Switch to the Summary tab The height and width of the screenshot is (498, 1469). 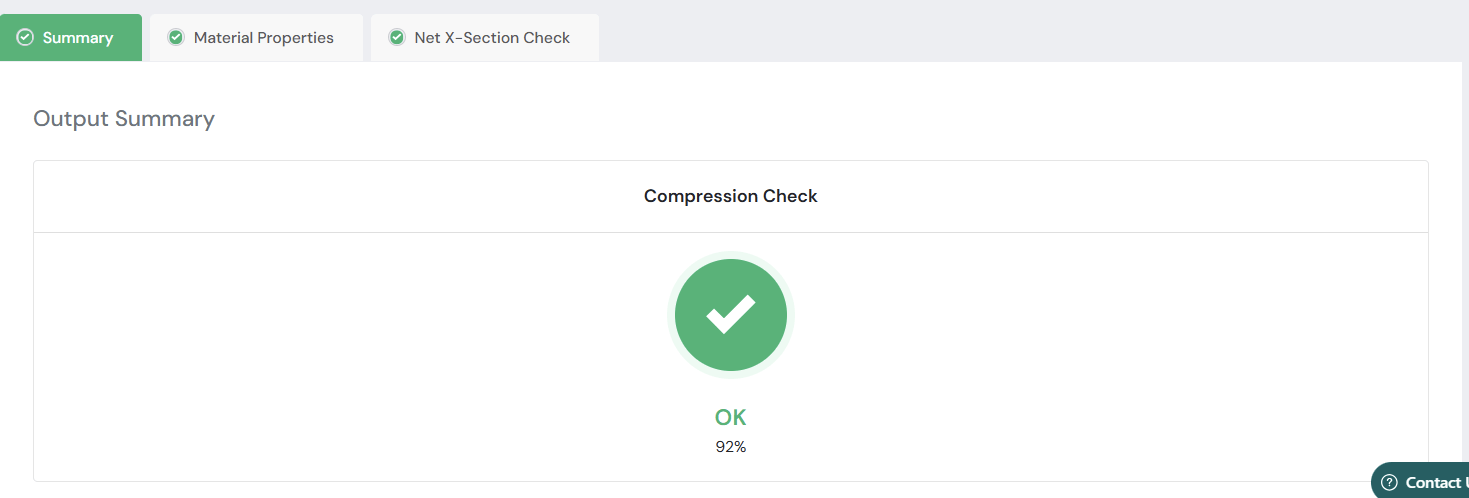point(78,38)
